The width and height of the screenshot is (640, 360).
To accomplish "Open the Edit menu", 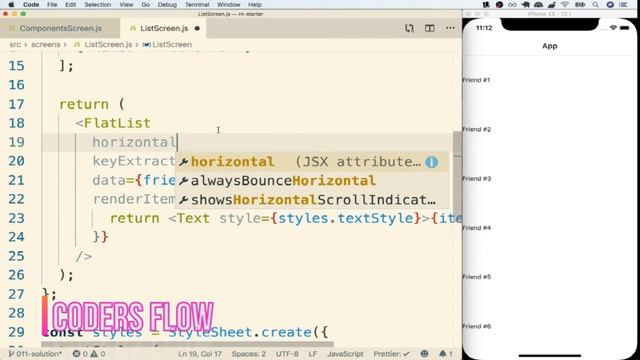I will 71,4.
